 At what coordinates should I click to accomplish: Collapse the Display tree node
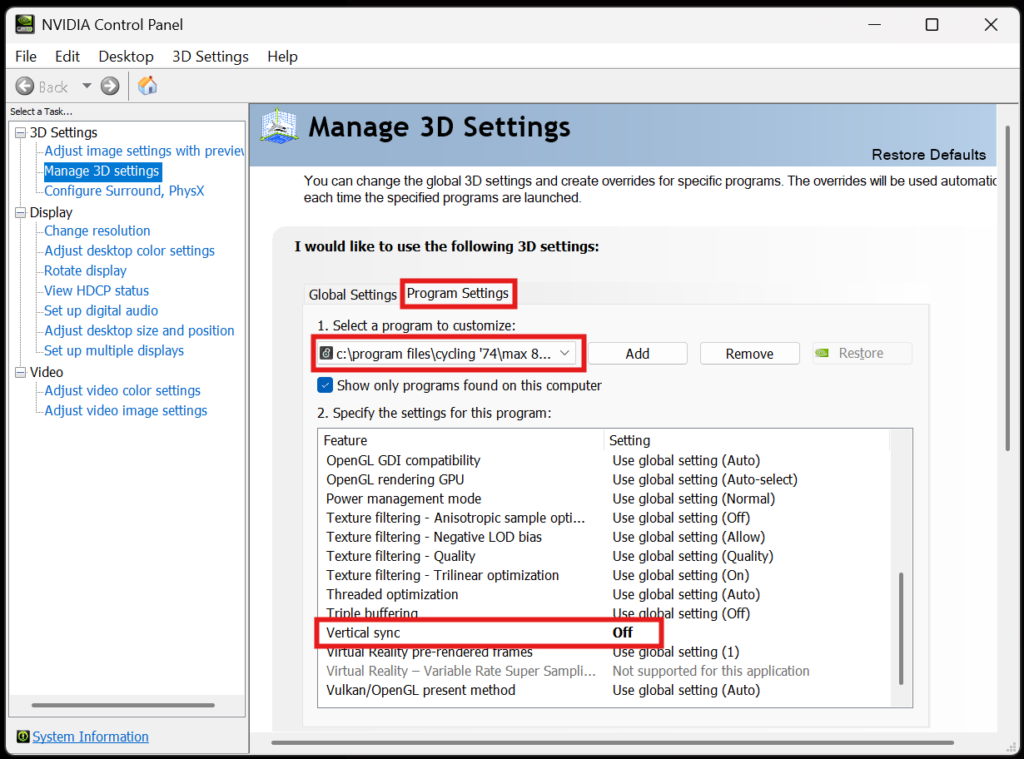pos(20,212)
